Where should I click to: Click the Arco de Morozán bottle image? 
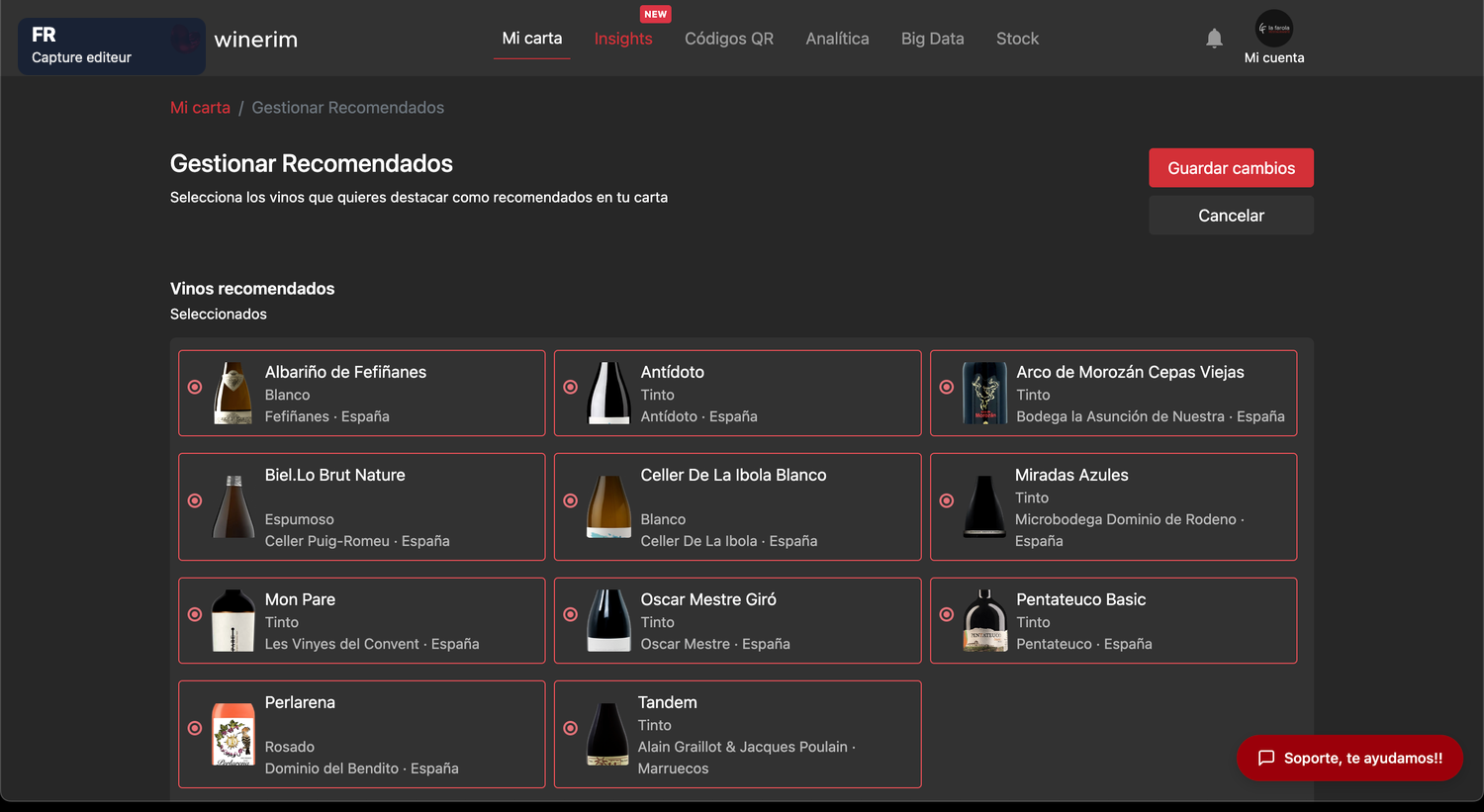(985, 393)
